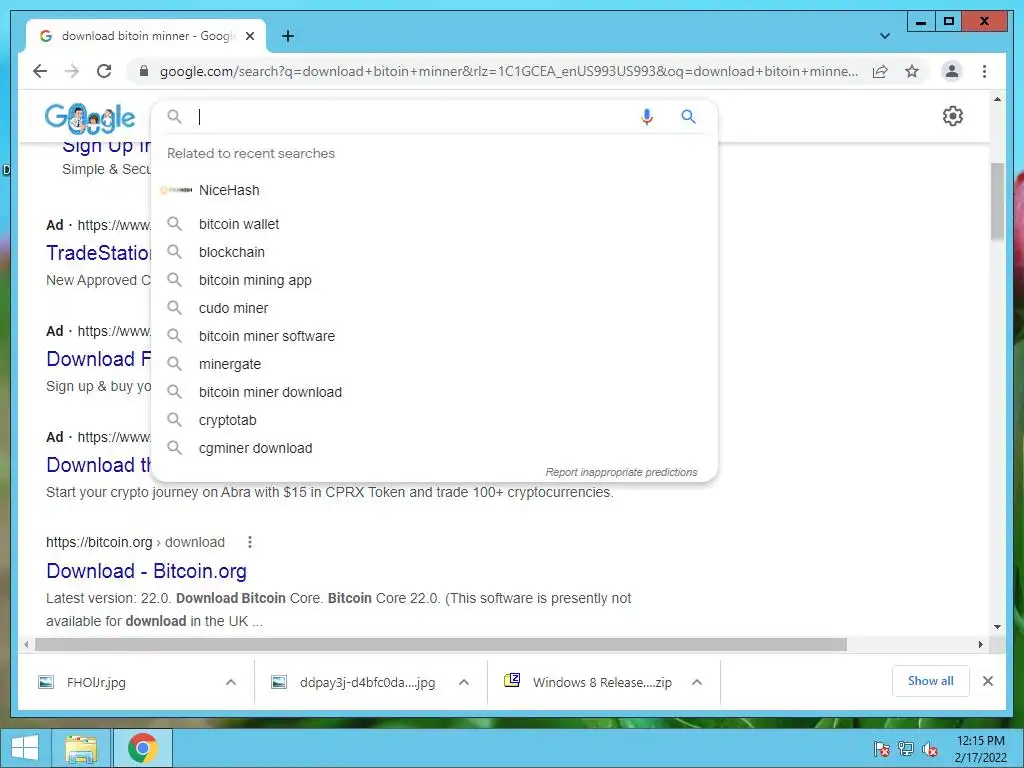
Task: Click the blue search magnifier button
Action: pos(688,116)
